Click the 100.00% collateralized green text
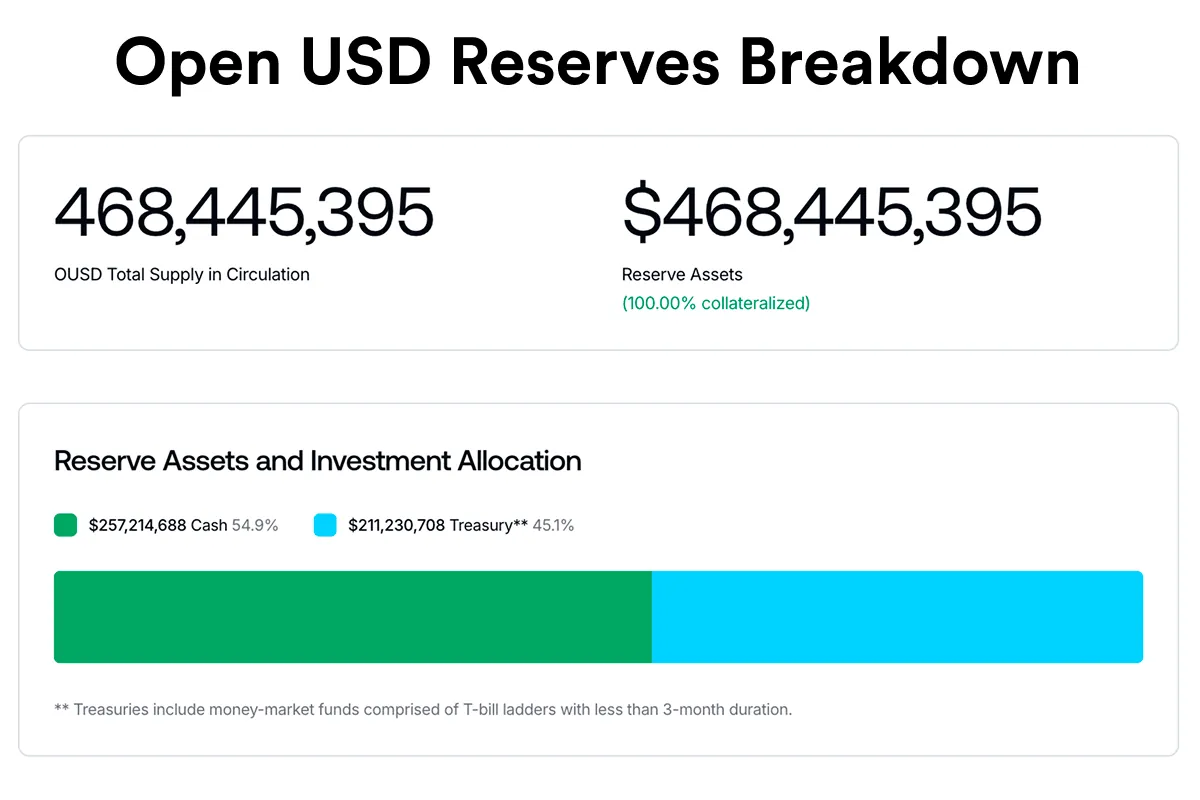 pos(716,303)
